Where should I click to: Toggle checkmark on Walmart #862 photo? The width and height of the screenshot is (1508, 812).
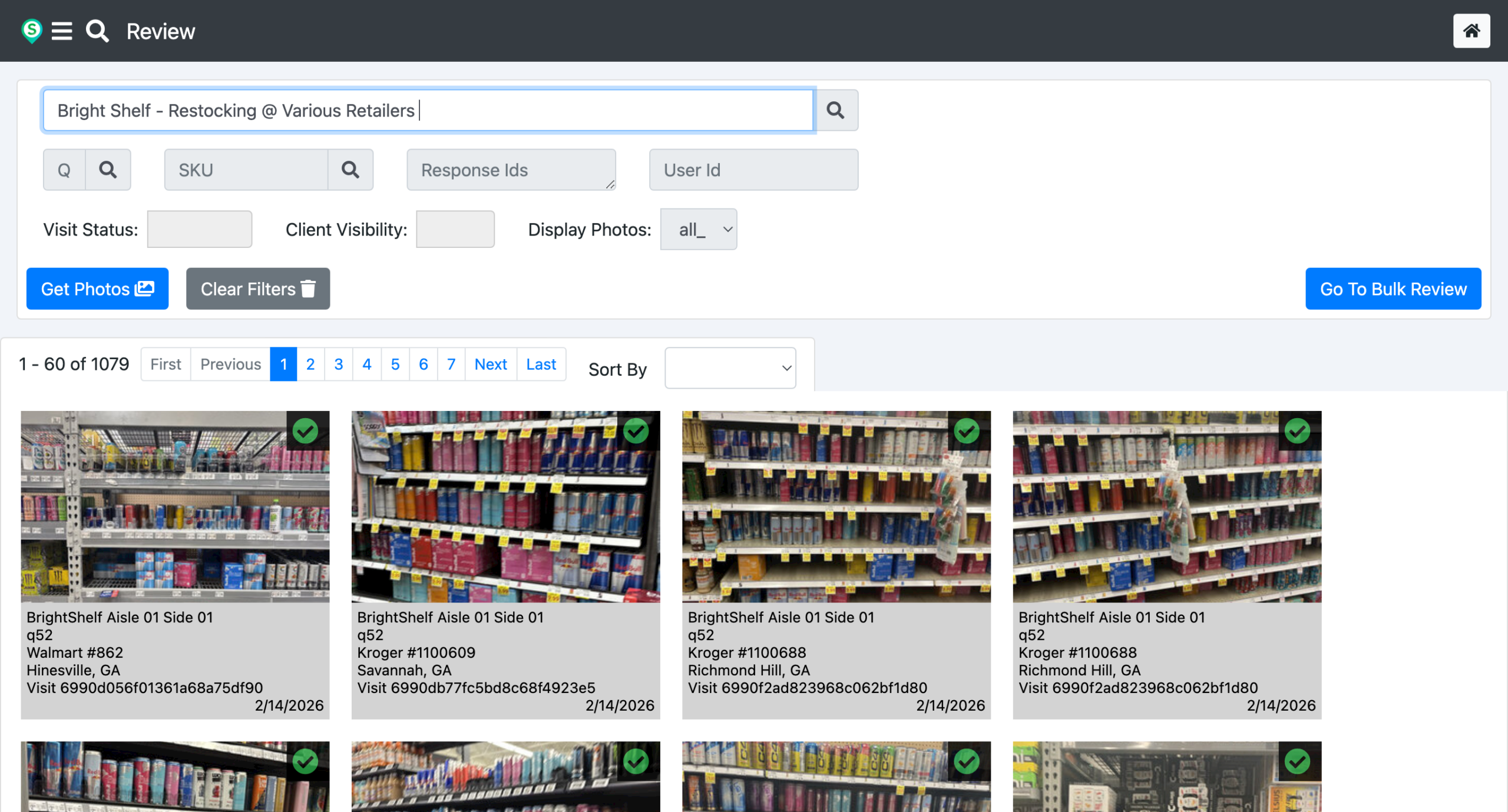click(x=306, y=431)
